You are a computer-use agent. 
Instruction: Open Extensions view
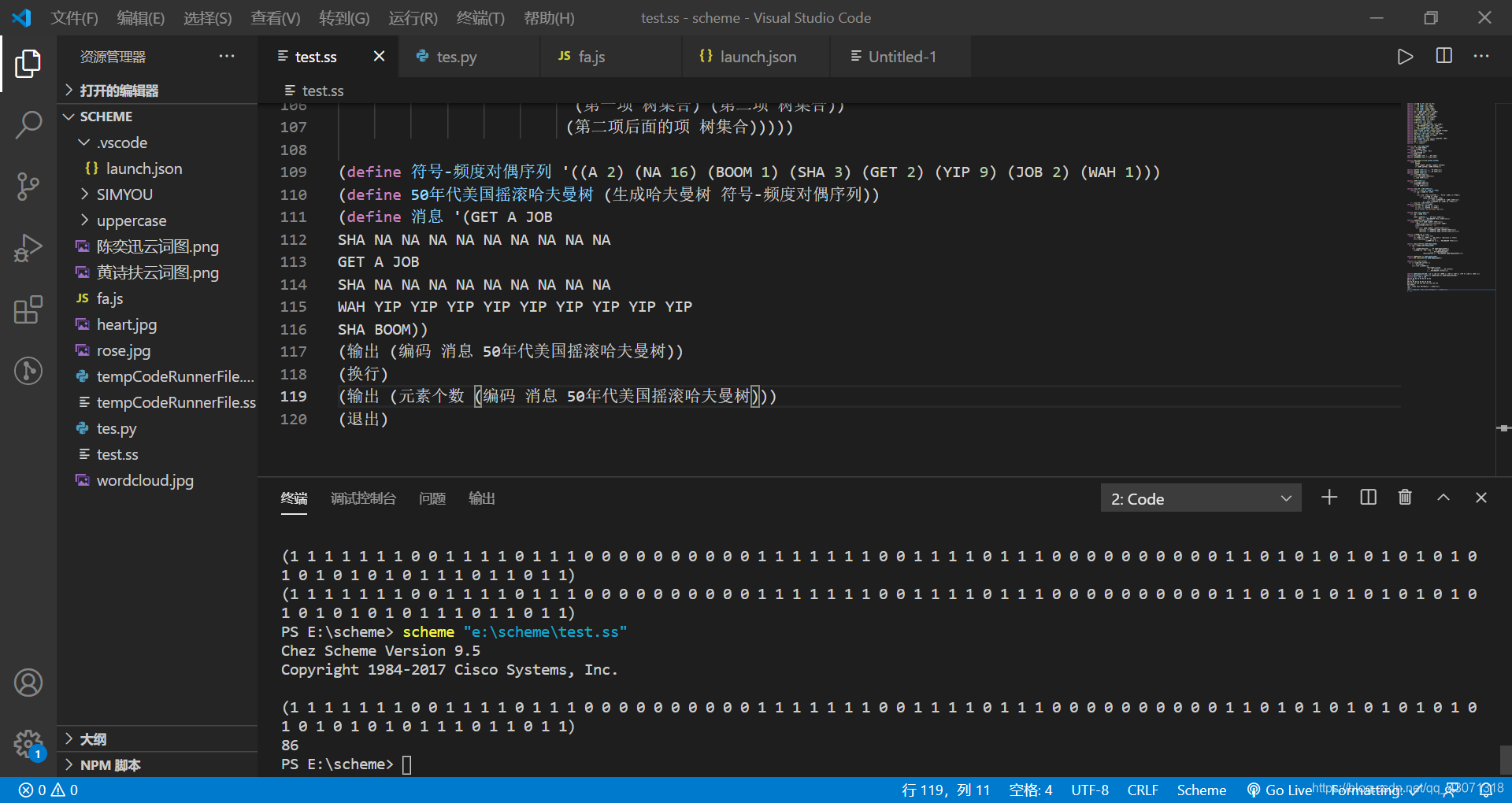point(28,309)
